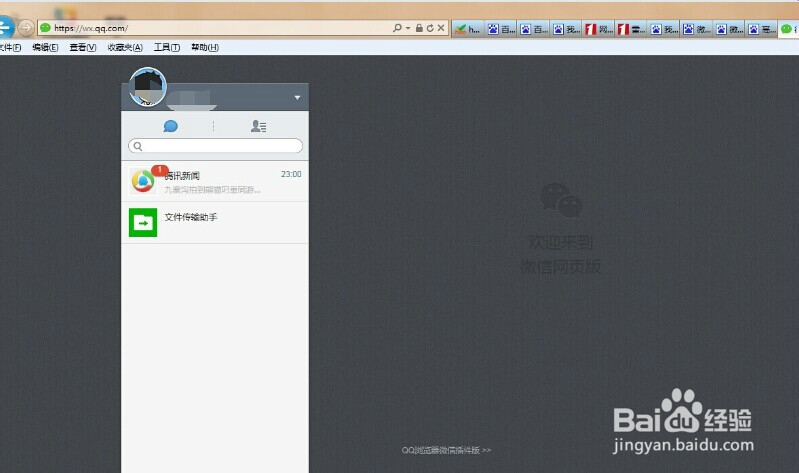The height and width of the screenshot is (473, 799).
Task: Click the WeChat search input field
Action: pos(216,146)
